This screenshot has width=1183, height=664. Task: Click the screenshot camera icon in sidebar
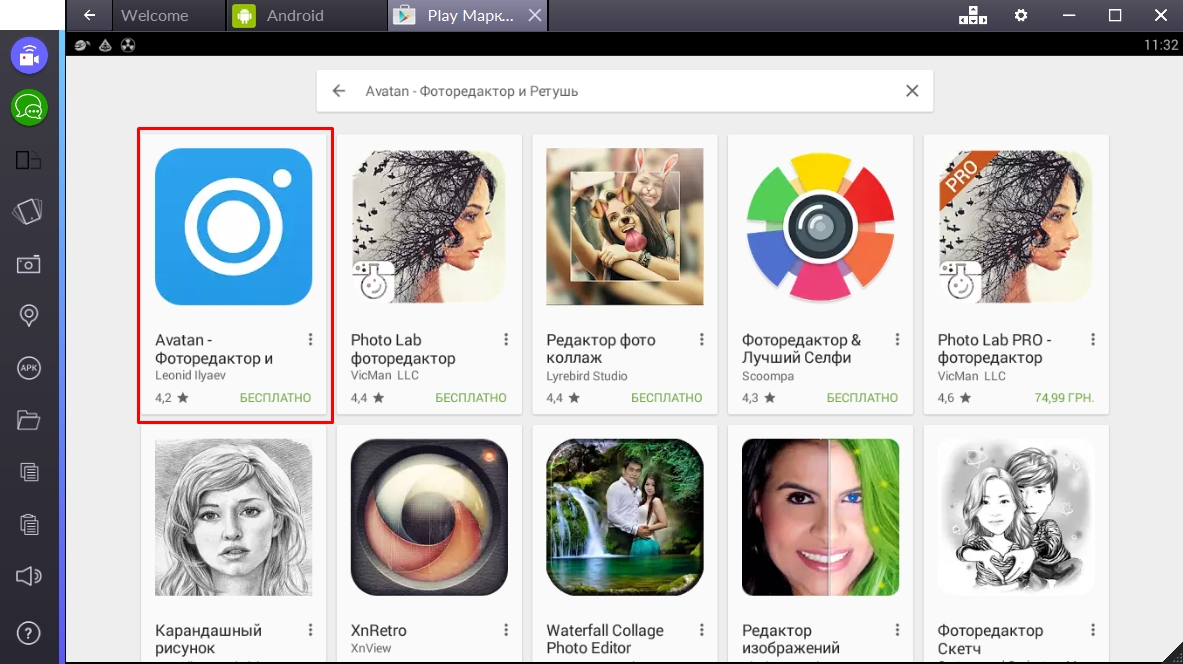[29, 264]
